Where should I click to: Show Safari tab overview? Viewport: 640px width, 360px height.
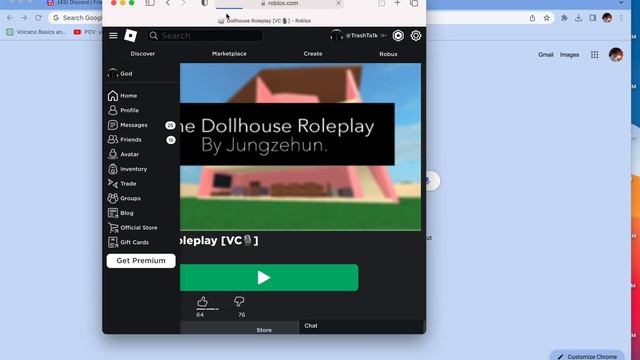coord(414,3)
